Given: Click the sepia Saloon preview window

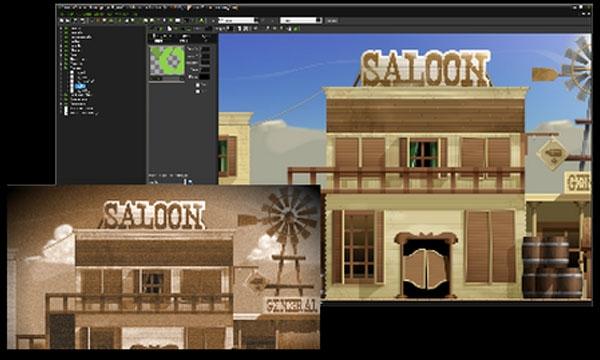Looking at the screenshot, I should coord(163,267).
